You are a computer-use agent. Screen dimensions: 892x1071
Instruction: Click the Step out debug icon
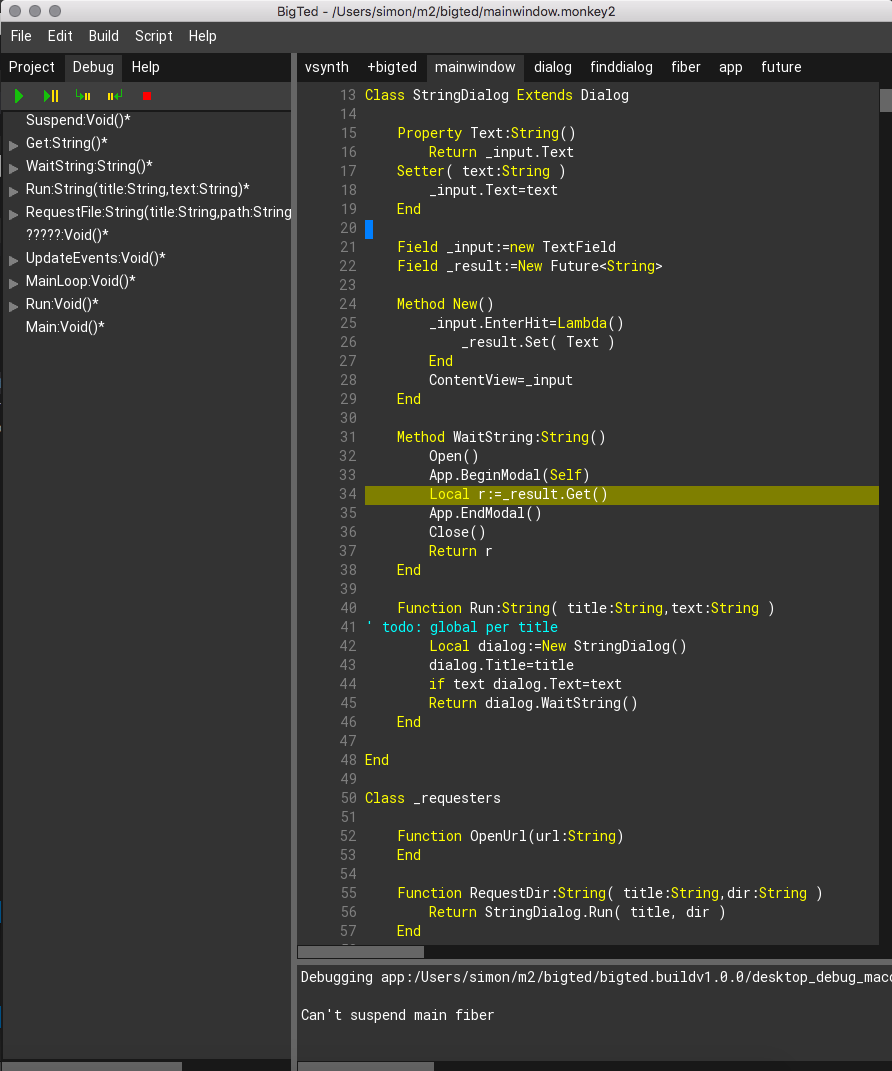click(115, 96)
